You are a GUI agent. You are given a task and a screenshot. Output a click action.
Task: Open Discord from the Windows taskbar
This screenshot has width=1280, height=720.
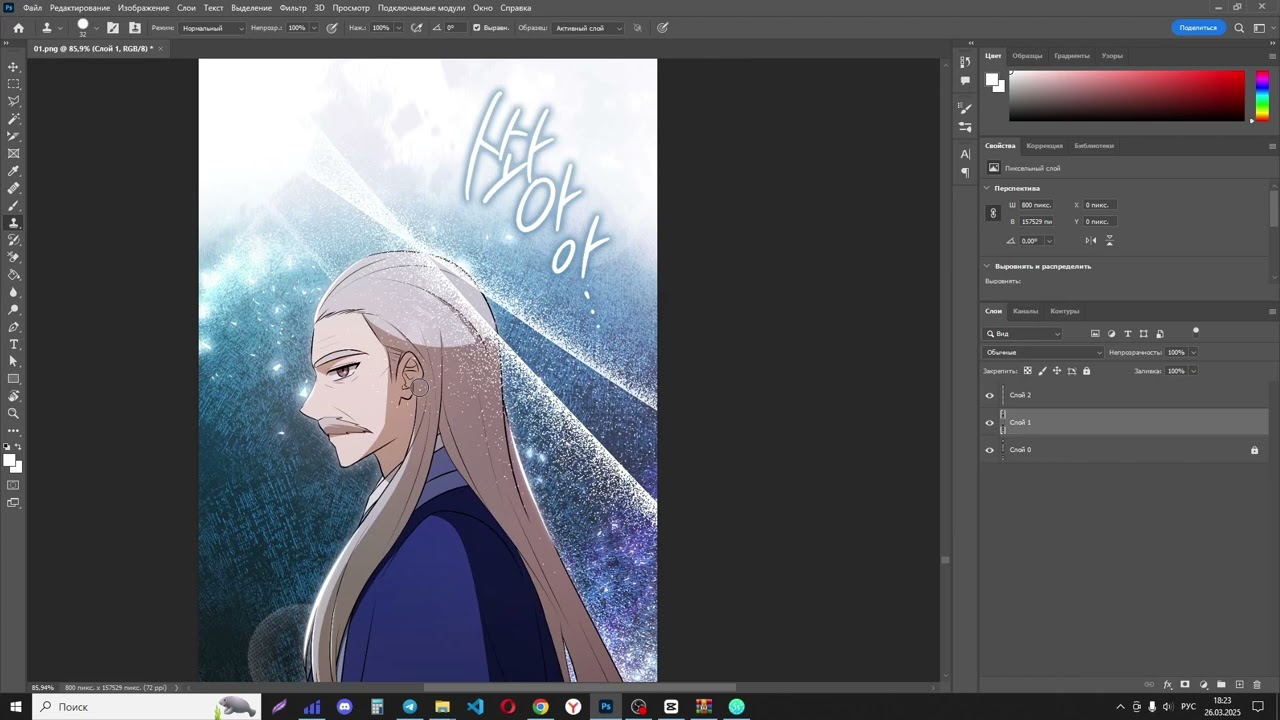pos(345,707)
